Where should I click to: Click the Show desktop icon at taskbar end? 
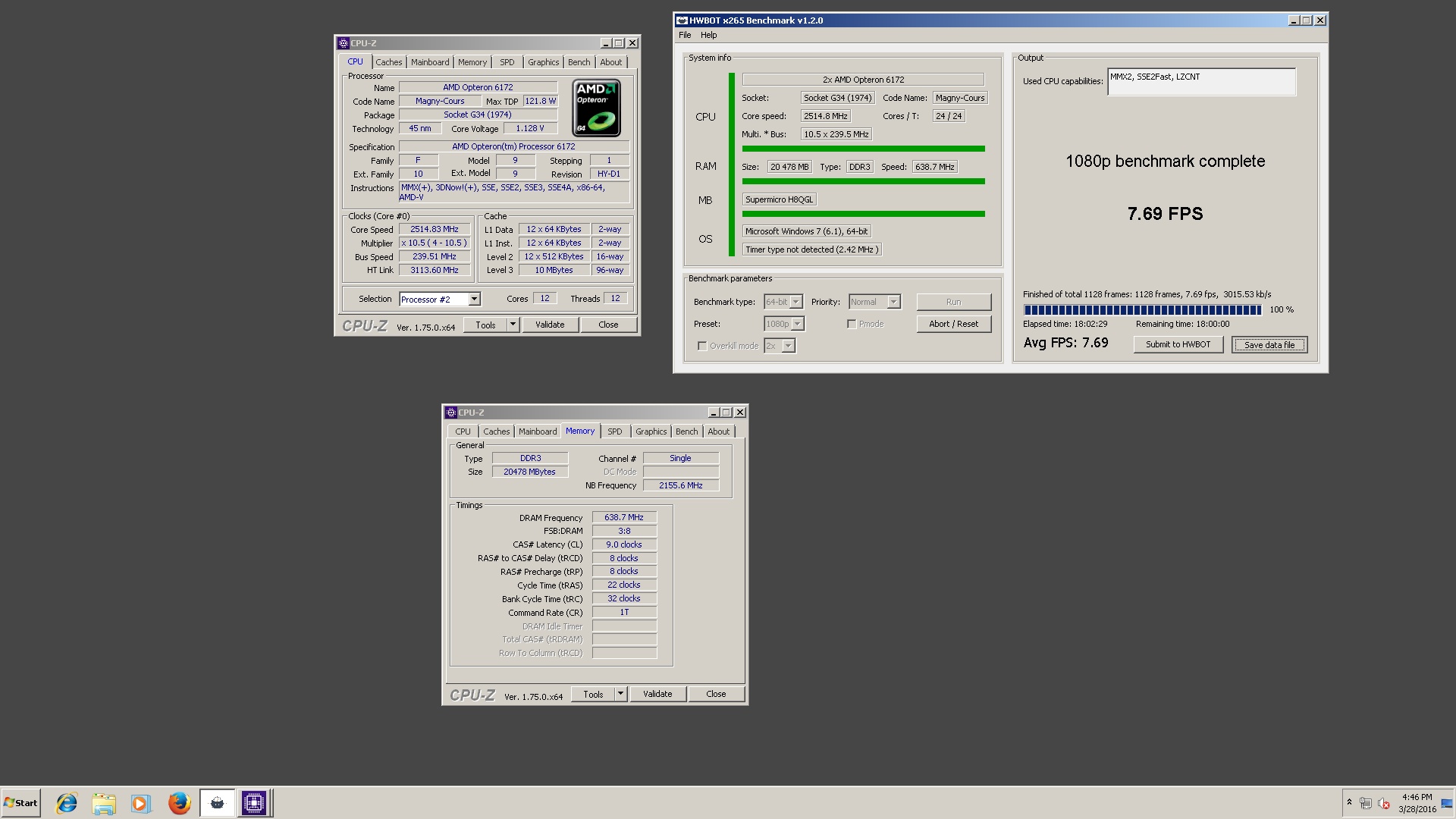pyautogui.click(x=1448, y=803)
